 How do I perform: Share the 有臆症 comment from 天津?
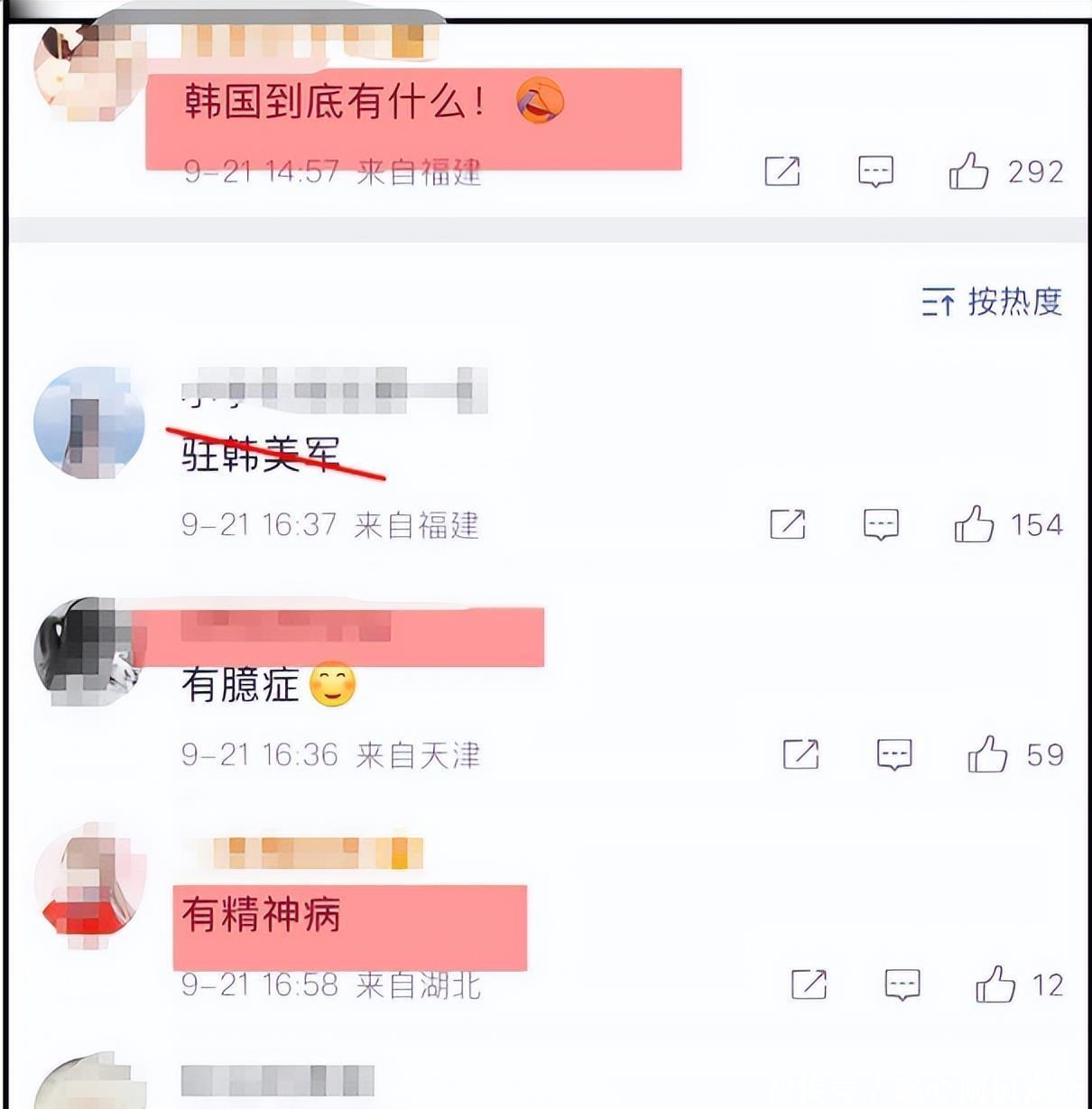pyautogui.click(x=801, y=754)
